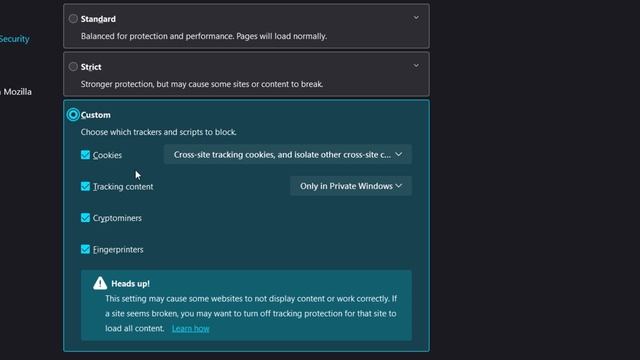The image size is (640, 360).
Task: Uncheck the Tracking content checkbox
Action: (x=85, y=186)
